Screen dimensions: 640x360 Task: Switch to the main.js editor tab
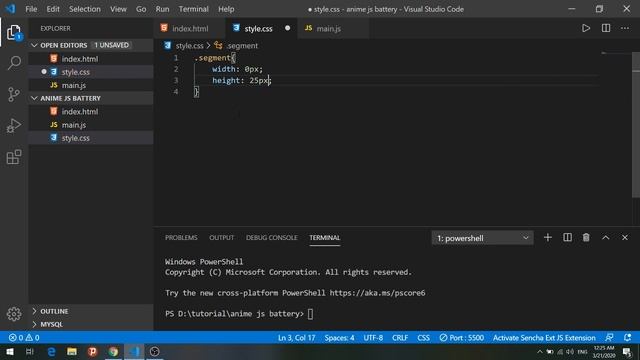tap(333, 28)
